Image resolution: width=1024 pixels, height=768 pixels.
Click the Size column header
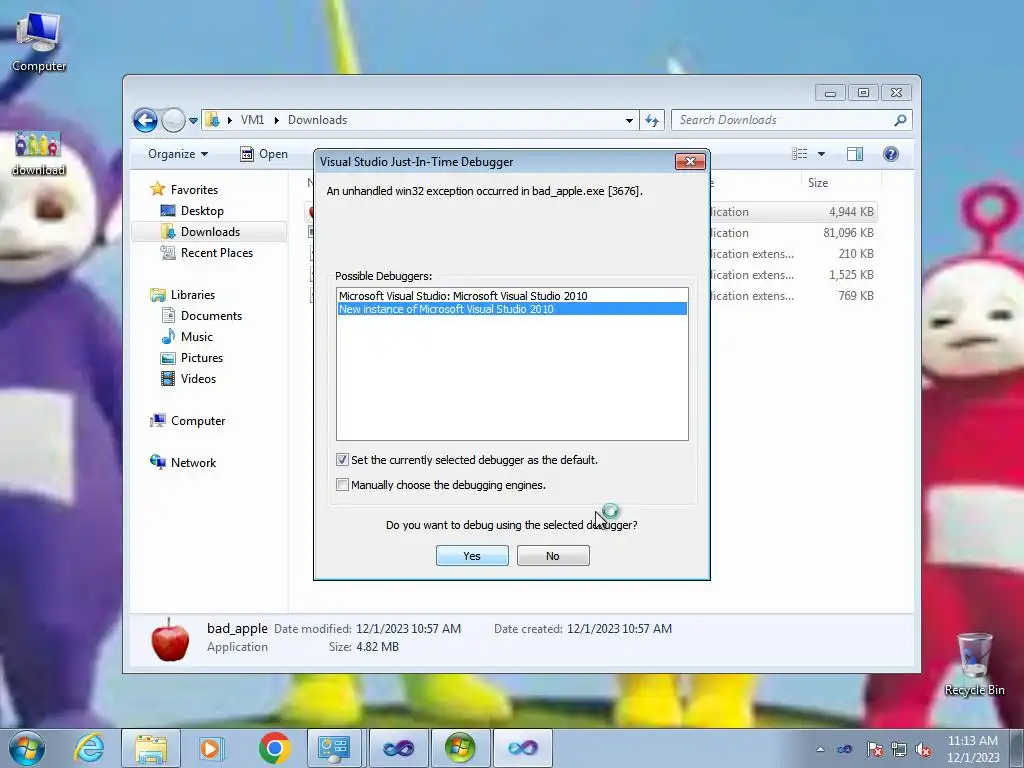(x=841, y=183)
